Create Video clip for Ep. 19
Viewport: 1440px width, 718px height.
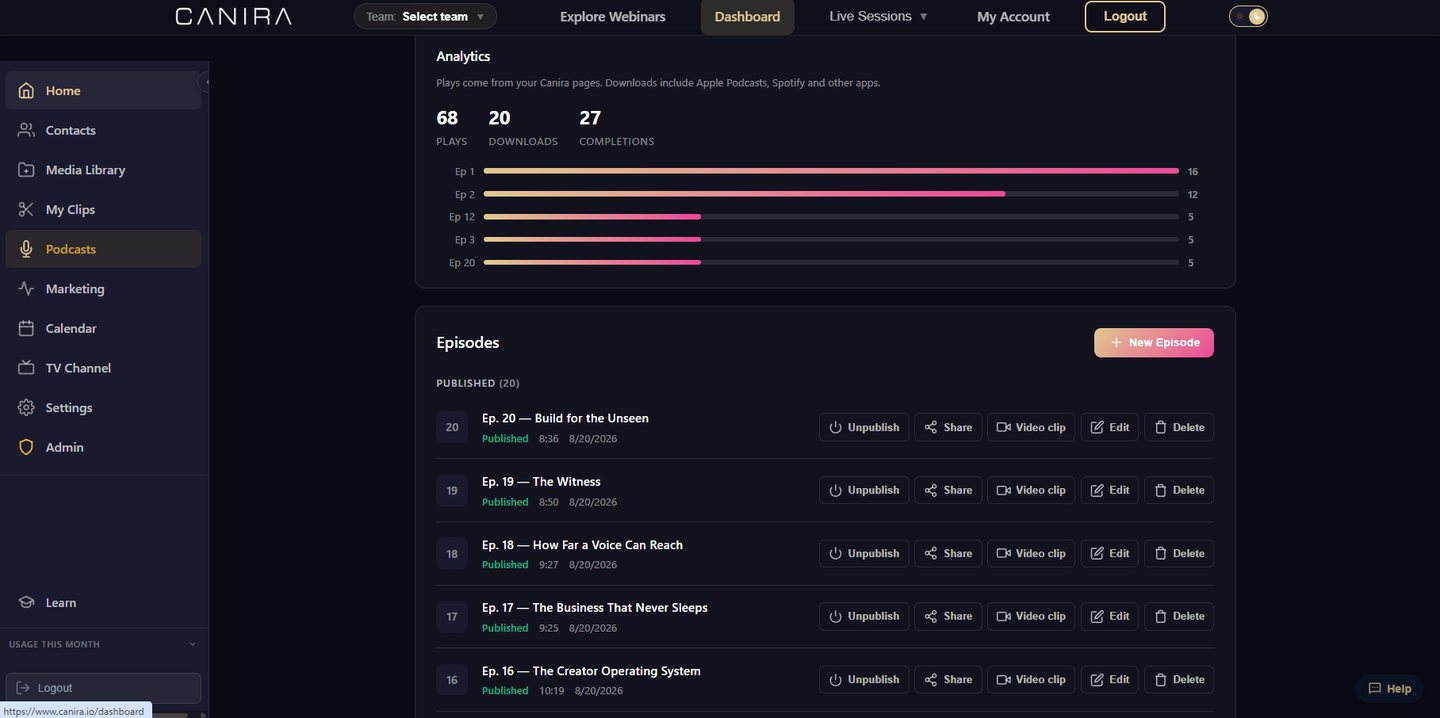coord(1032,490)
